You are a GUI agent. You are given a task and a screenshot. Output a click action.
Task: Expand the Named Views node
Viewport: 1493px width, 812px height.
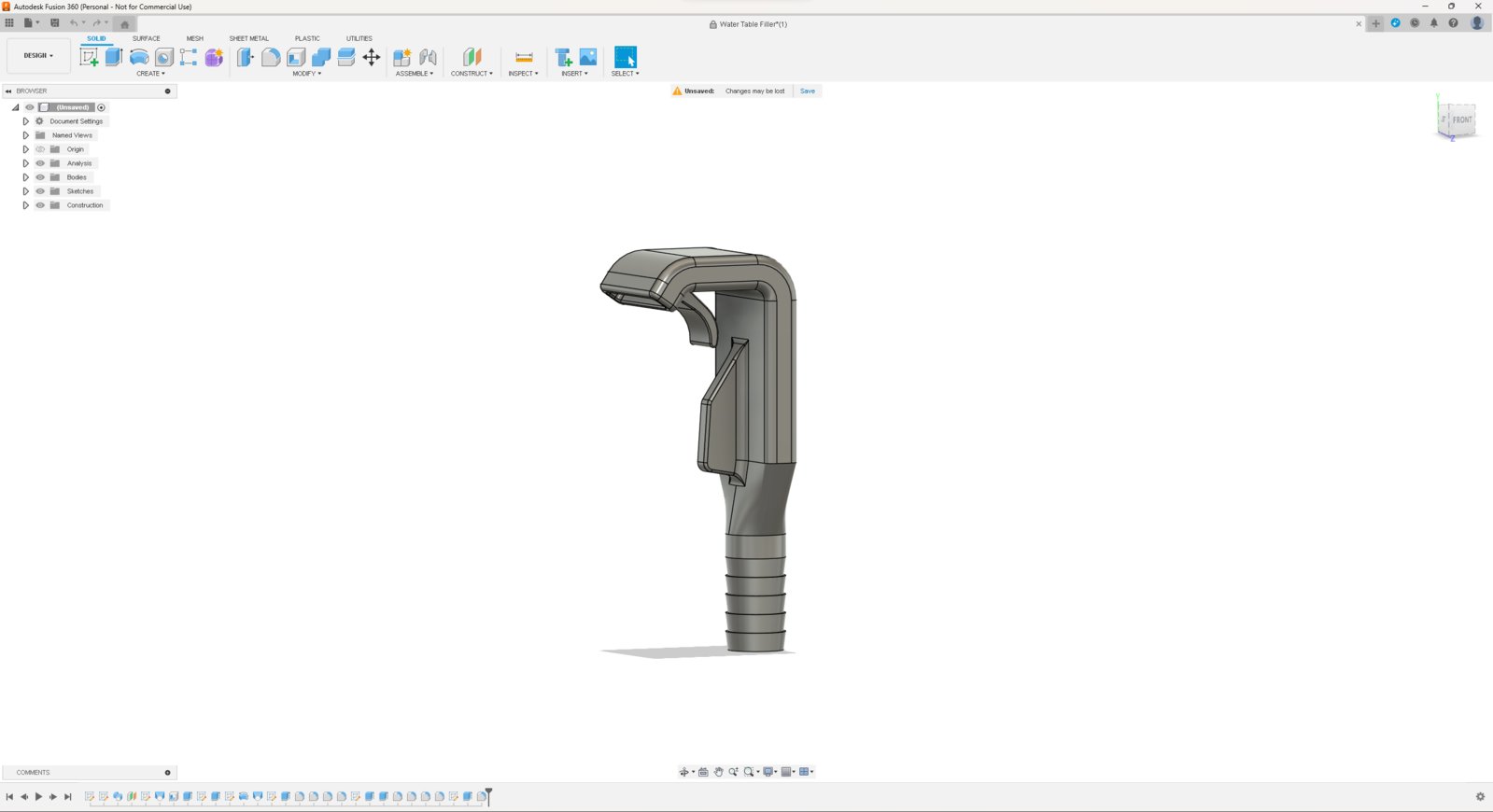point(26,135)
